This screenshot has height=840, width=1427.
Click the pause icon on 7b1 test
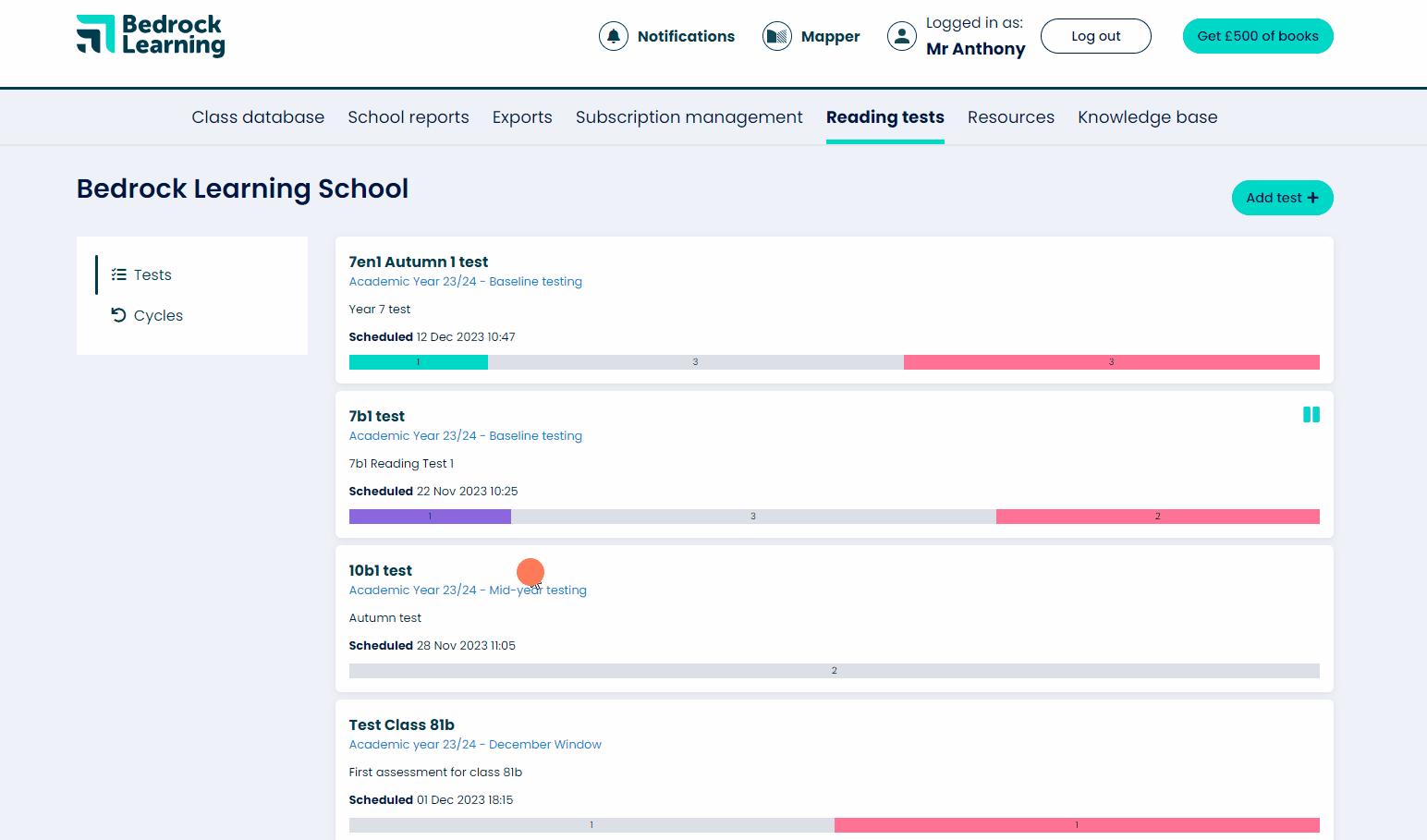(x=1311, y=415)
